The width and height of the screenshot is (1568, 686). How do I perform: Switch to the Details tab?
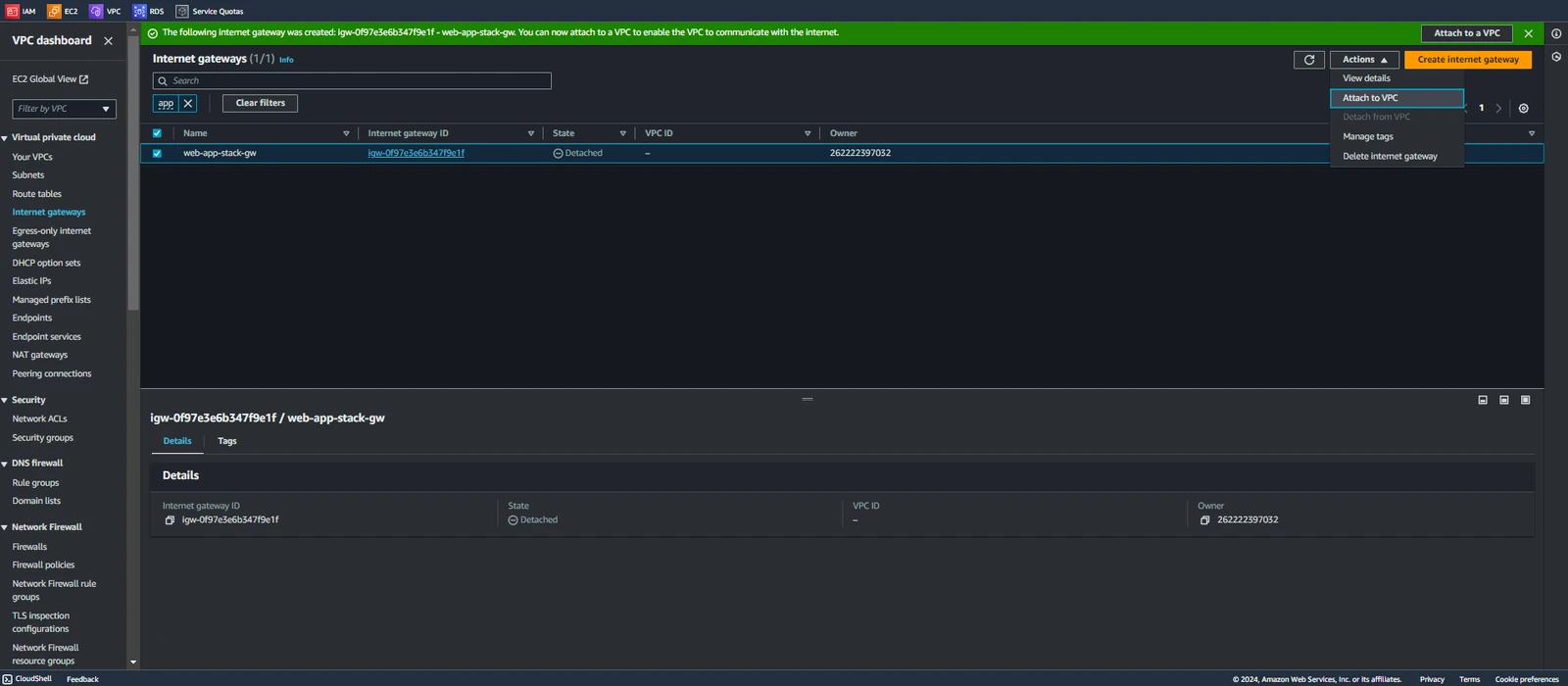tap(177, 441)
